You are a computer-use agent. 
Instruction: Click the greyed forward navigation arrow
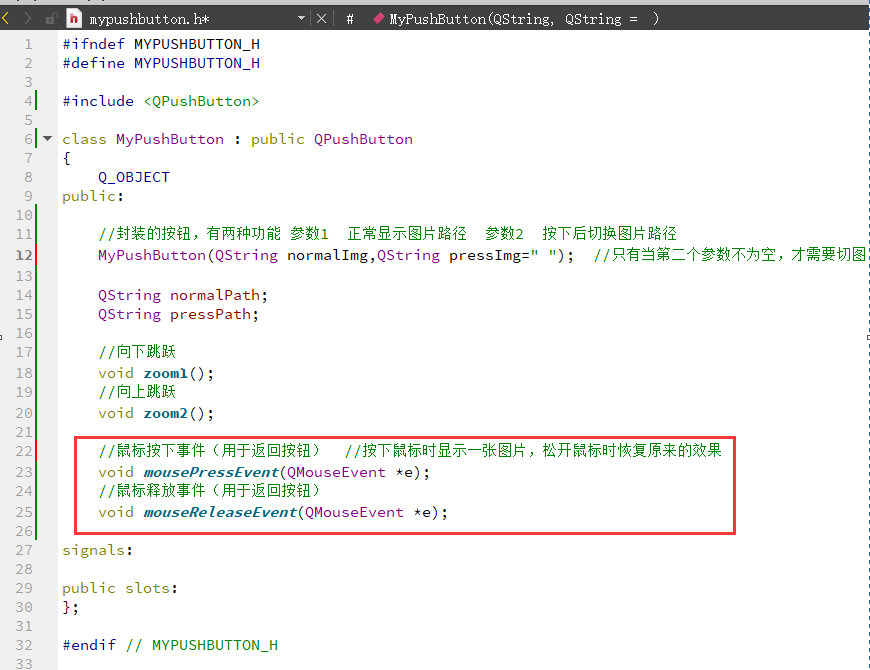click(x=27, y=19)
